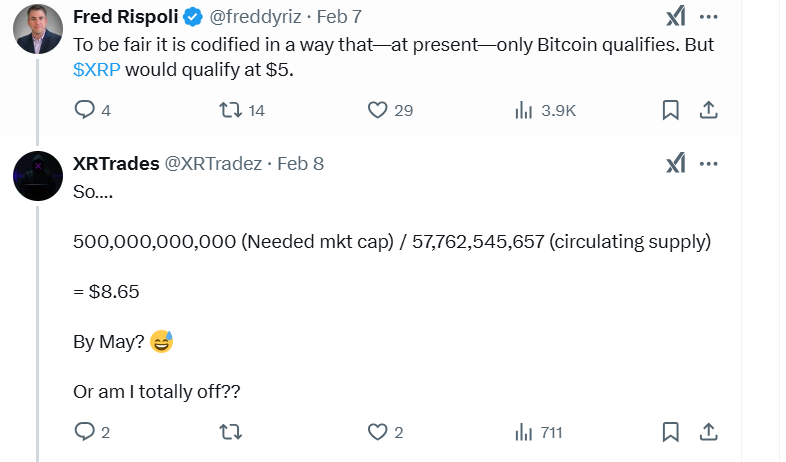The image size is (786, 462).
Task: Open more options on XRTrades' tweet
Action: (708, 163)
